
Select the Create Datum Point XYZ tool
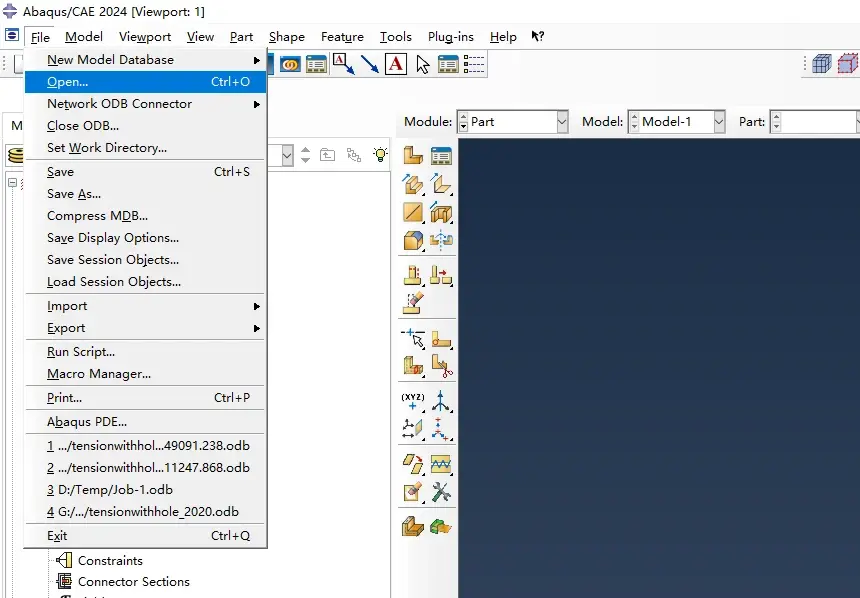[x=412, y=401]
